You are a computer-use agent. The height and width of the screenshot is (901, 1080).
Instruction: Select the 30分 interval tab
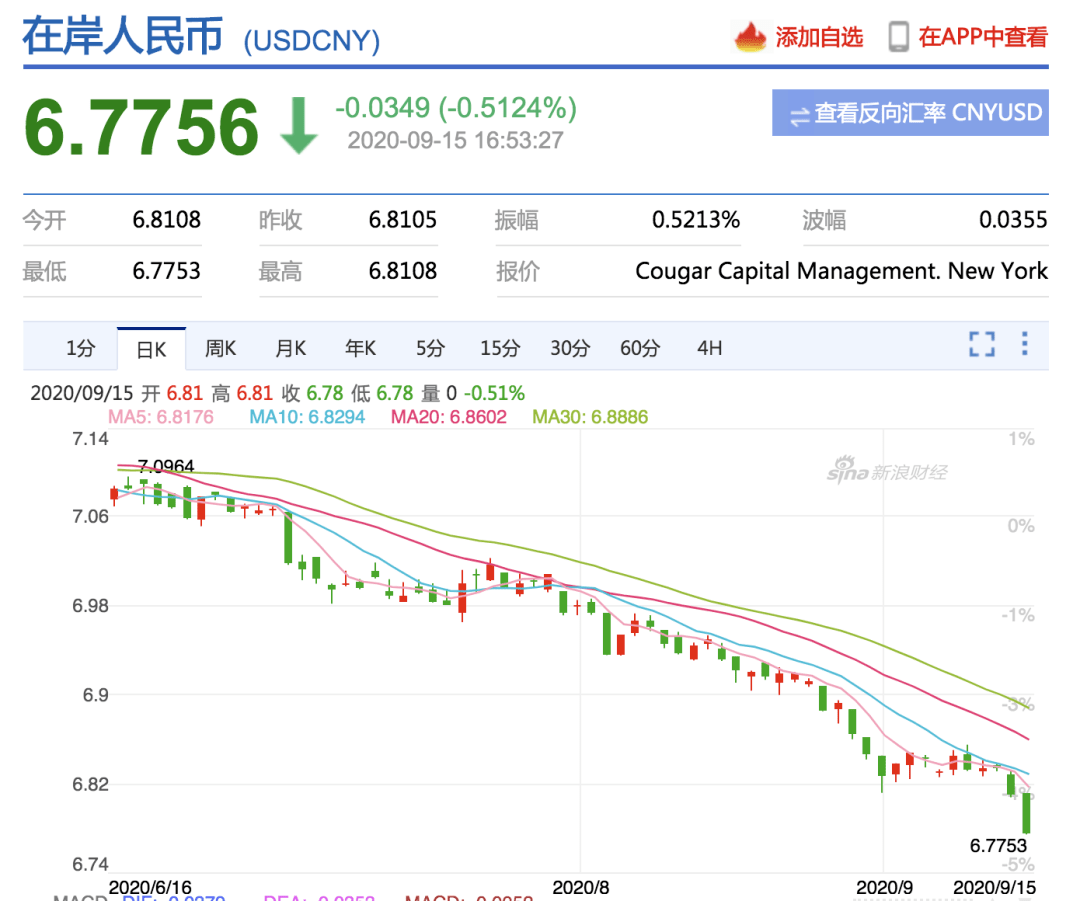click(x=569, y=349)
